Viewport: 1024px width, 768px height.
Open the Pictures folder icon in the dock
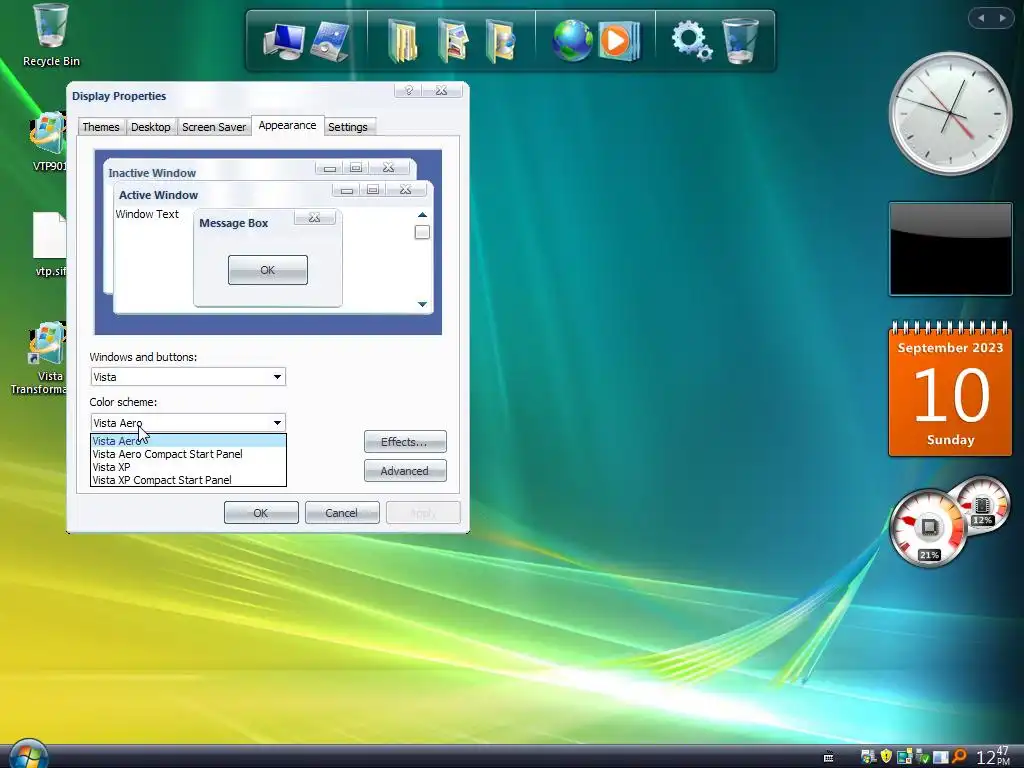(453, 41)
